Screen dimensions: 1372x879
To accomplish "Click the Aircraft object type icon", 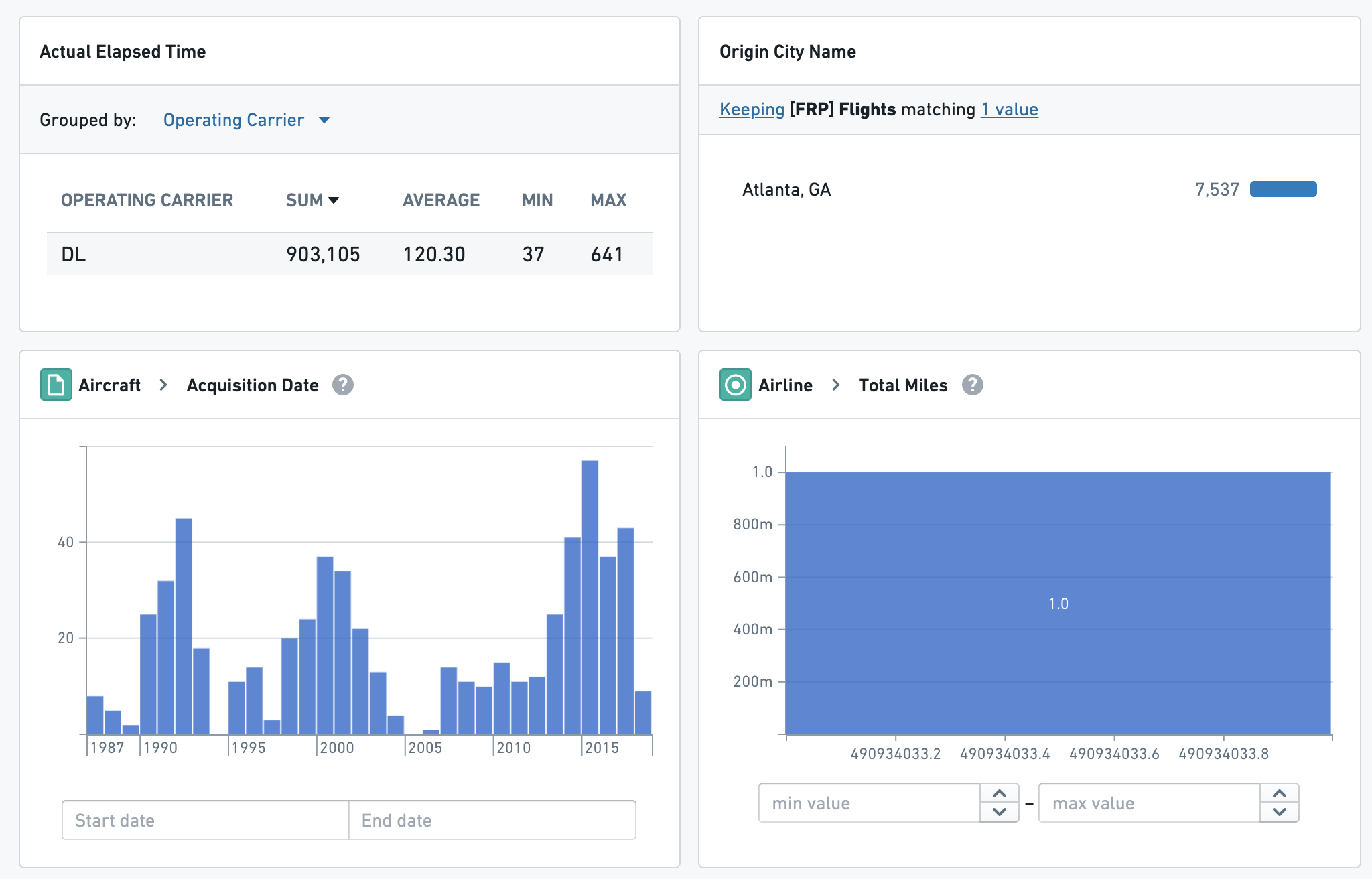I will [x=56, y=385].
